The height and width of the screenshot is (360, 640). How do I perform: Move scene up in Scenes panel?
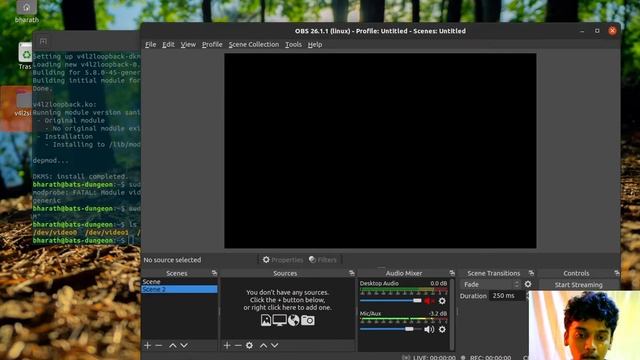pyautogui.click(x=173, y=345)
